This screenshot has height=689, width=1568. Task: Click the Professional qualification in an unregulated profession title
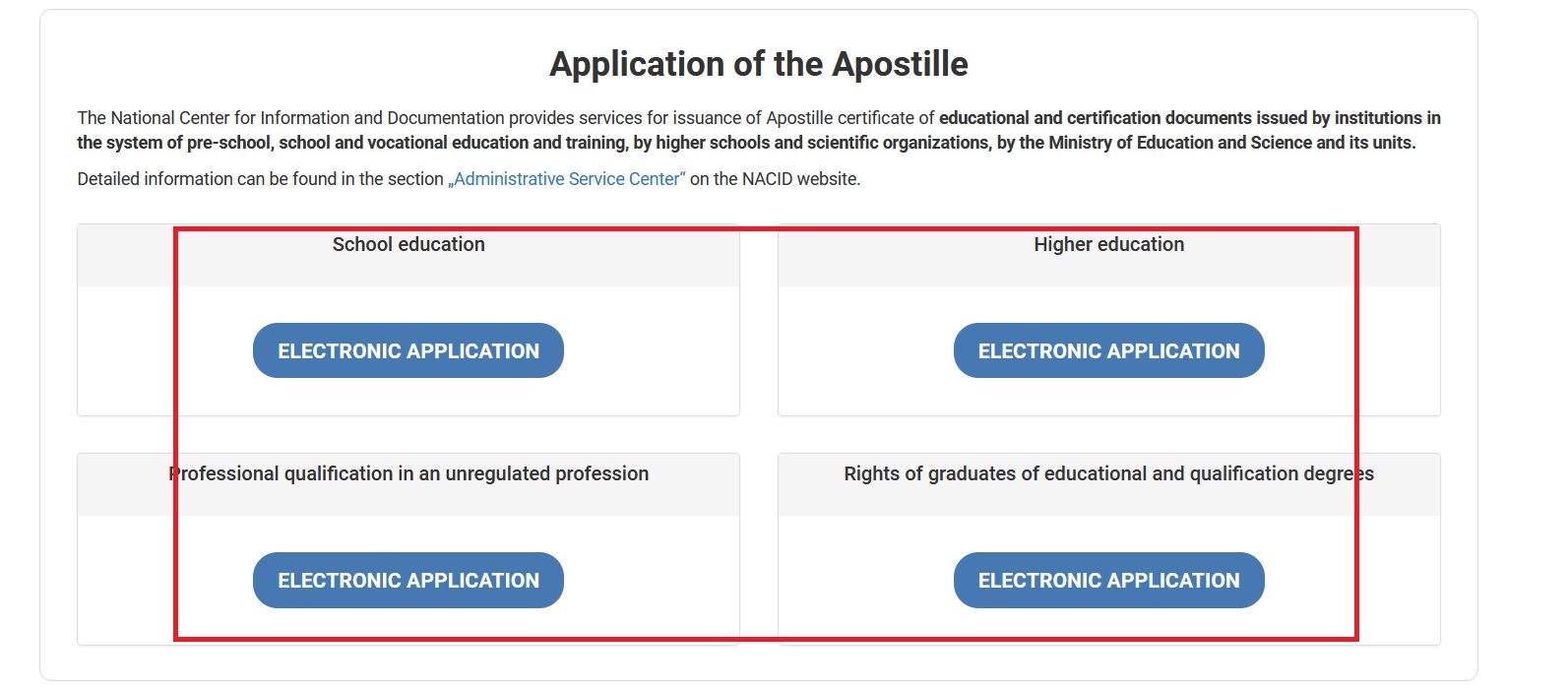[408, 474]
